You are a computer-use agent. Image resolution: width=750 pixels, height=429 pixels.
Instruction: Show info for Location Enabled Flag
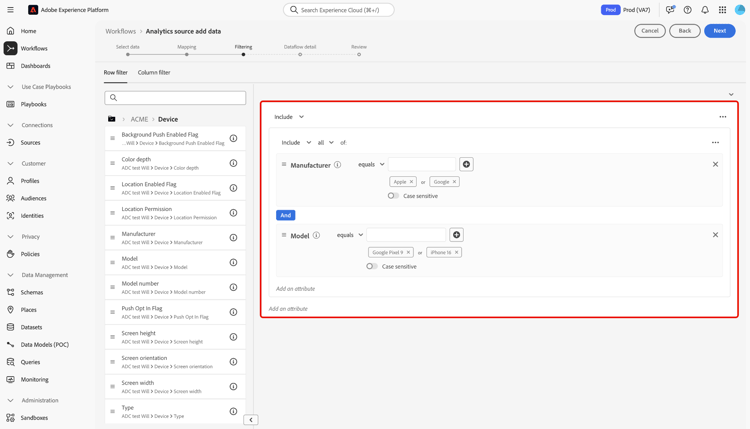[x=233, y=188]
